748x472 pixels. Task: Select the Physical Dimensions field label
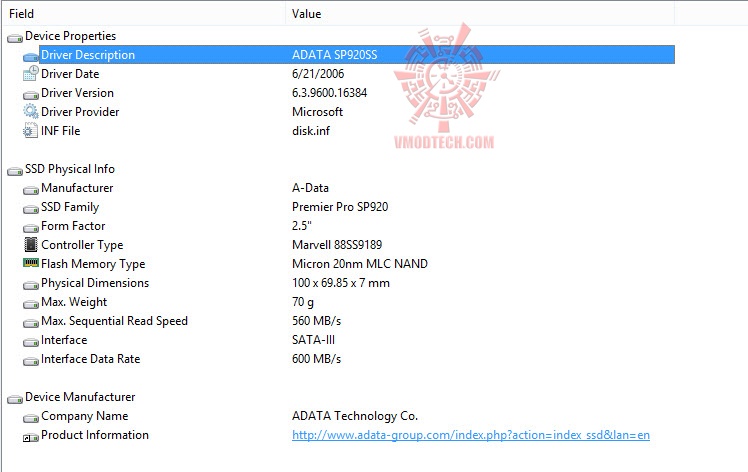coord(95,283)
